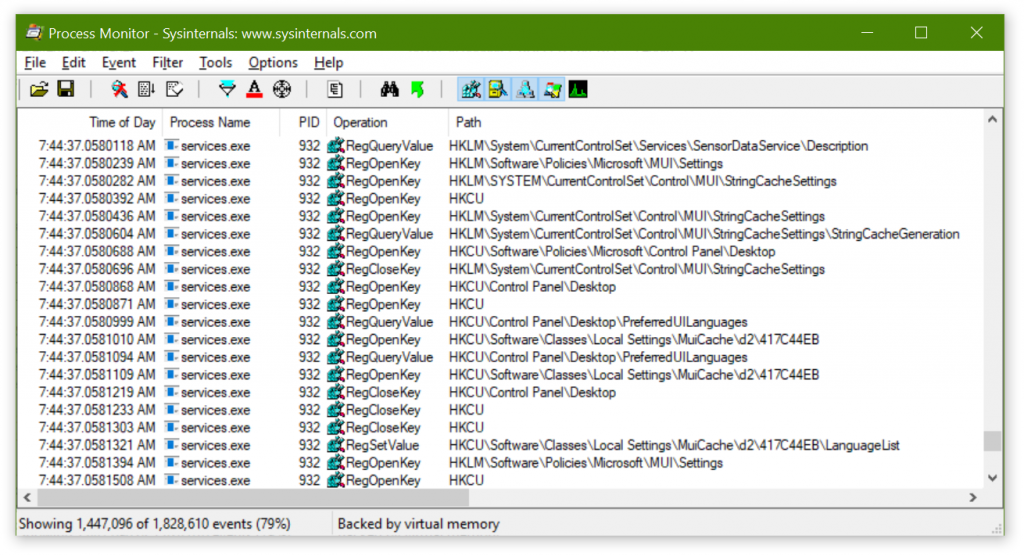Click the Save floppy disk icon
Image resolution: width=1024 pixels, height=556 pixels.
[66, 89]
